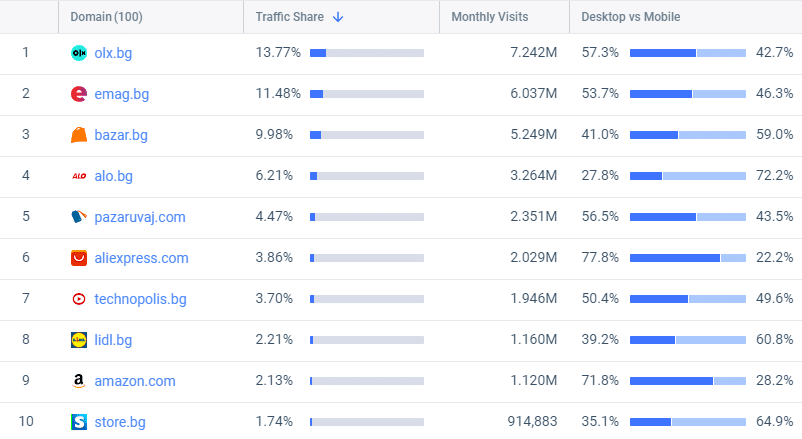Click the alo.bg desktop vs mobile bar
The height and width of the screenshot is (439, 802).
[688, 176]
